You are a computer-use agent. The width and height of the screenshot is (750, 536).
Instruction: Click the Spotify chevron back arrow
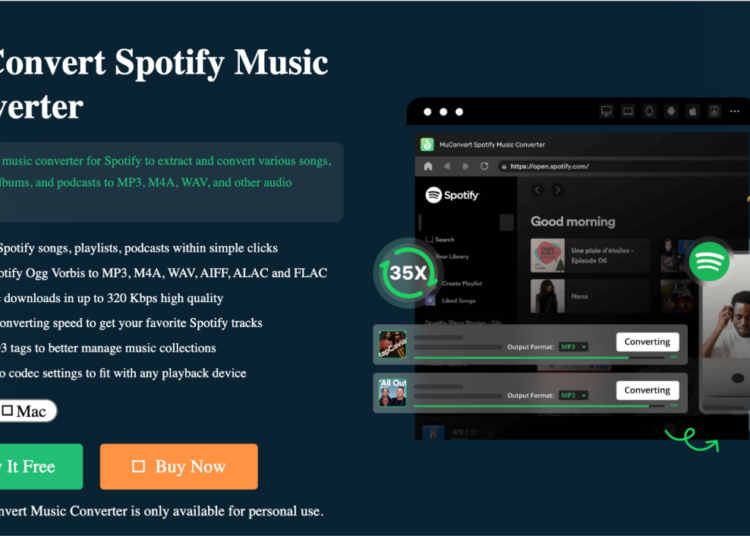[537, 190]
